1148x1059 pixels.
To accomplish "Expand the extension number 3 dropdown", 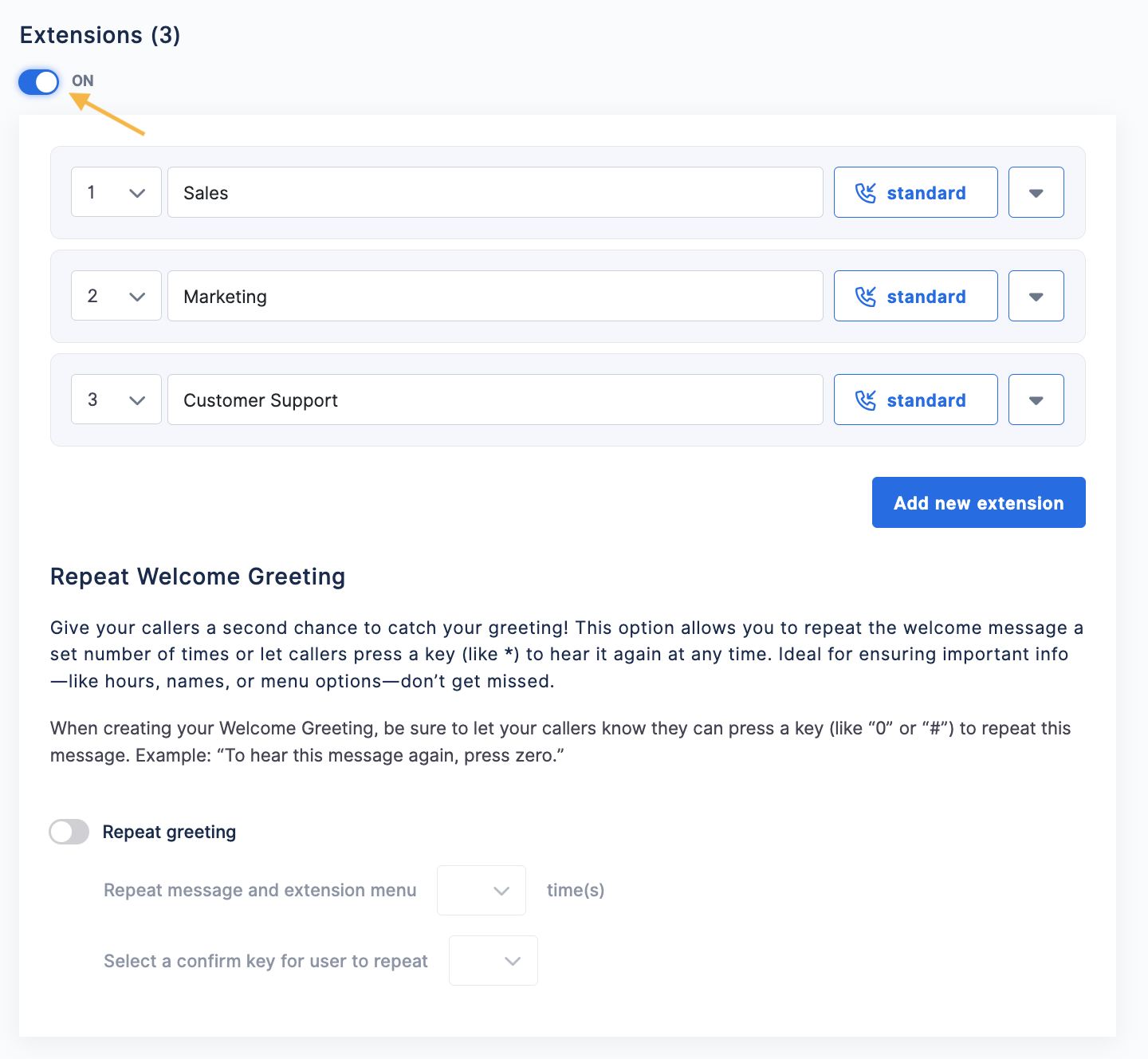I will 116,400.
